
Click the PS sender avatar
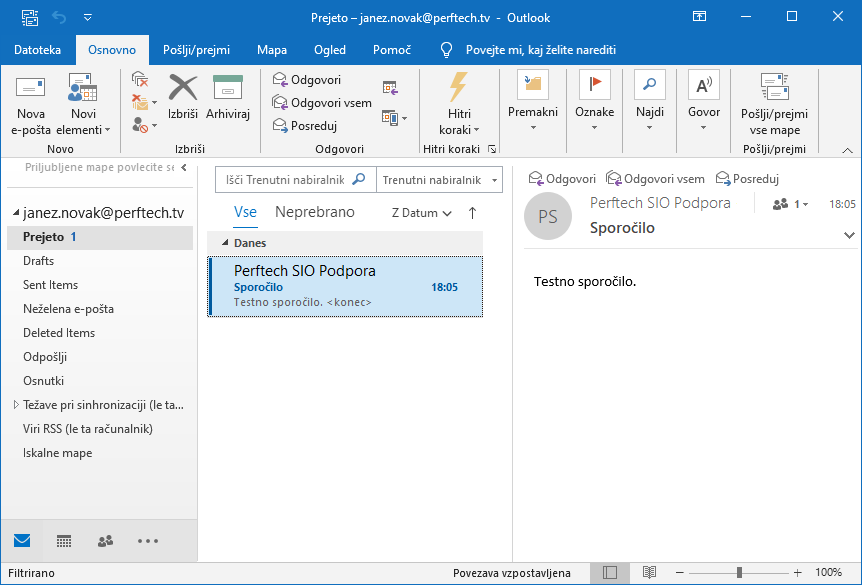tap(548, 216)
